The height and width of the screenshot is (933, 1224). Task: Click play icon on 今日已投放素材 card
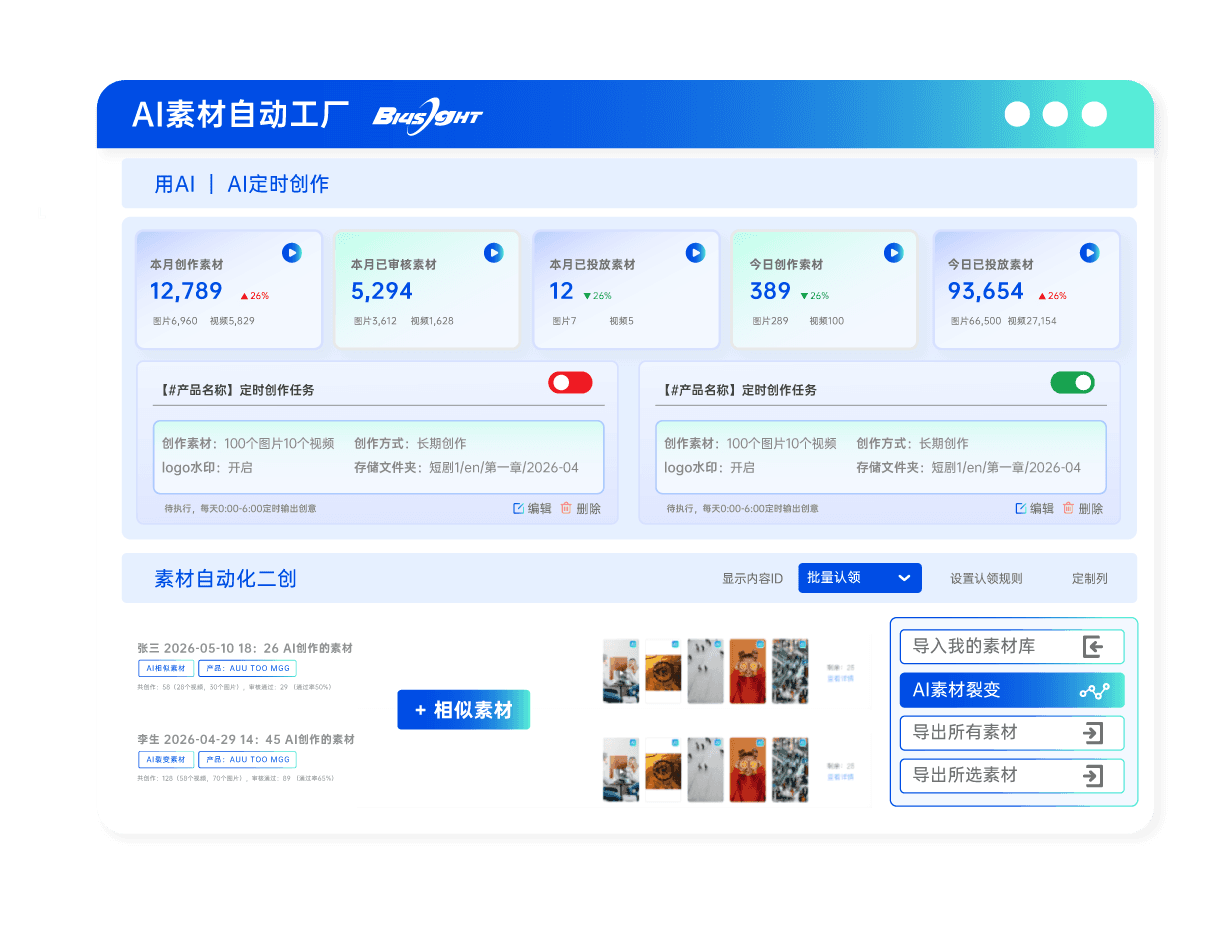(1089, 253)
